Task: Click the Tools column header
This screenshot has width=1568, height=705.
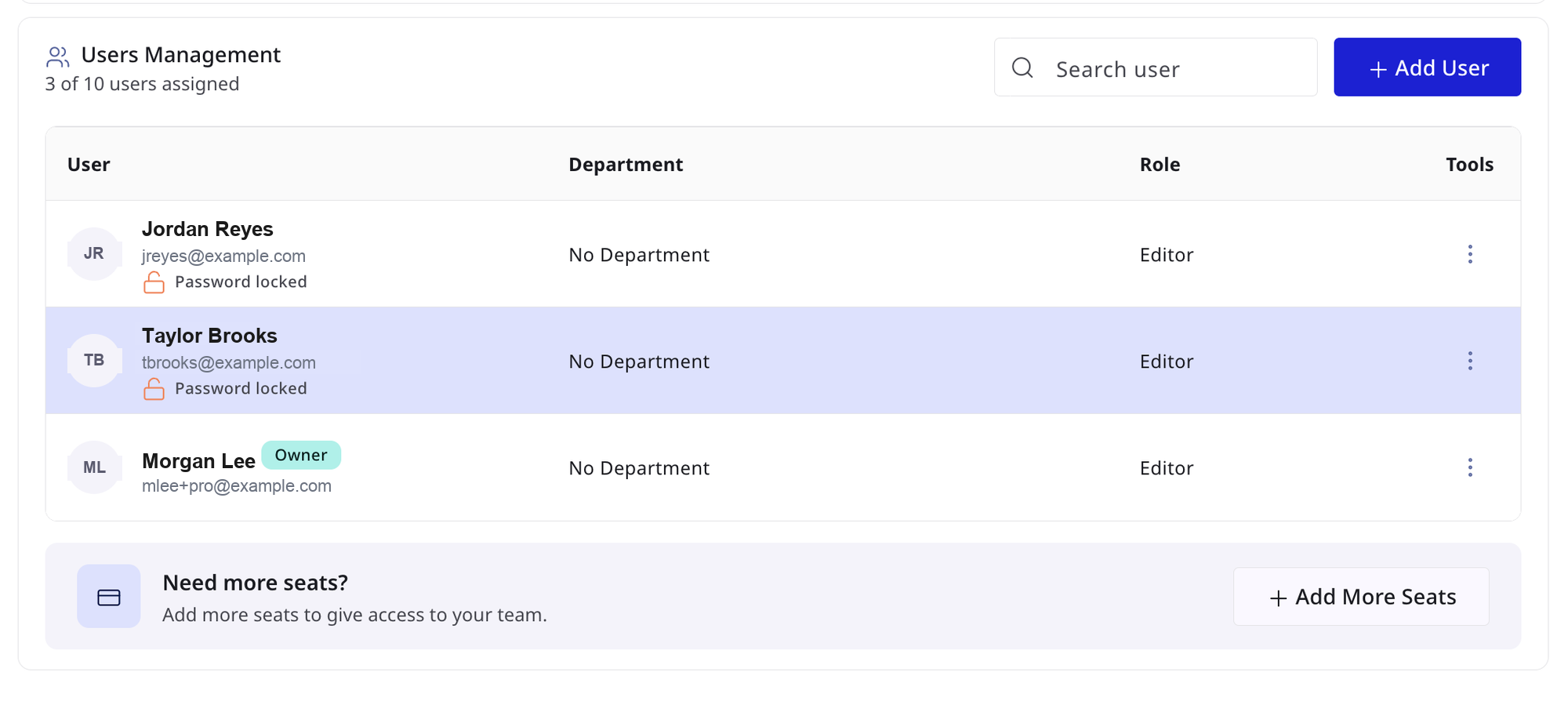Action: [1469, 165]
